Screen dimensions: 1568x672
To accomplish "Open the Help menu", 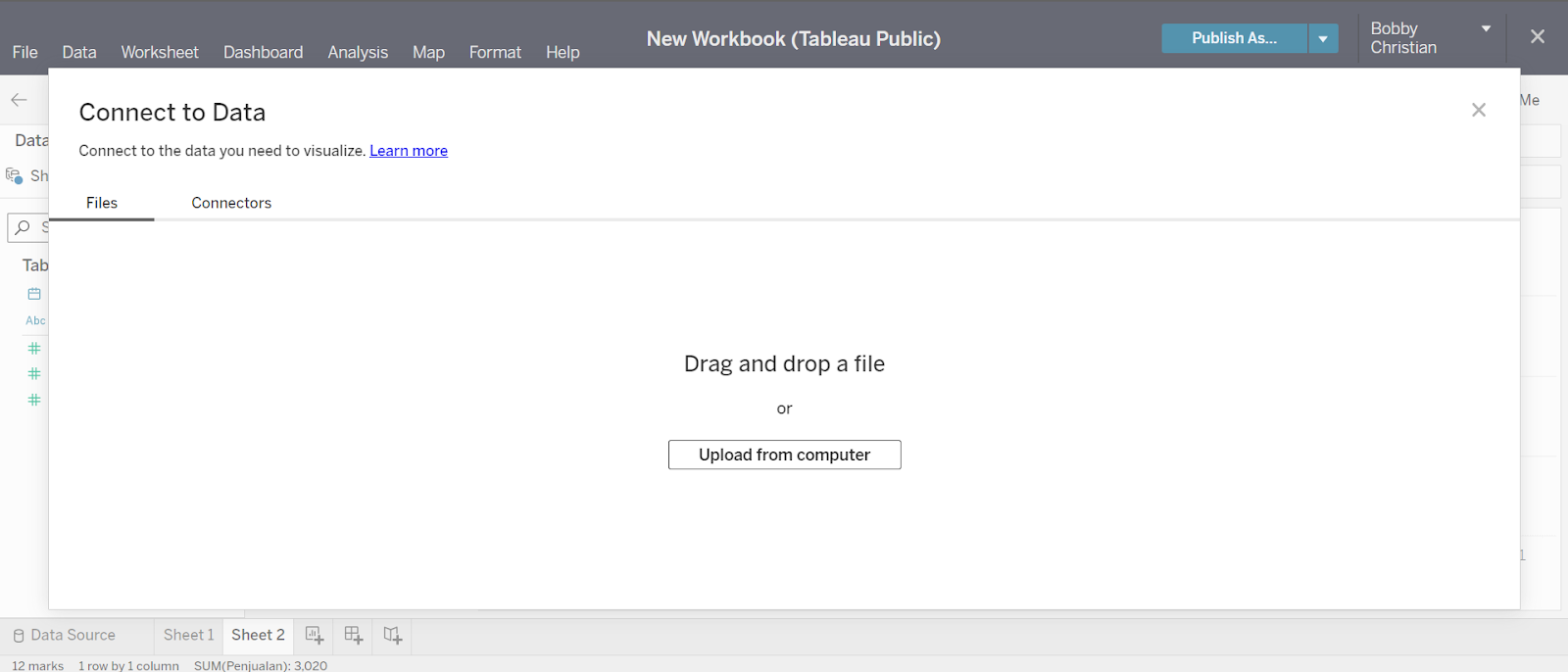I will coord(563,52).
